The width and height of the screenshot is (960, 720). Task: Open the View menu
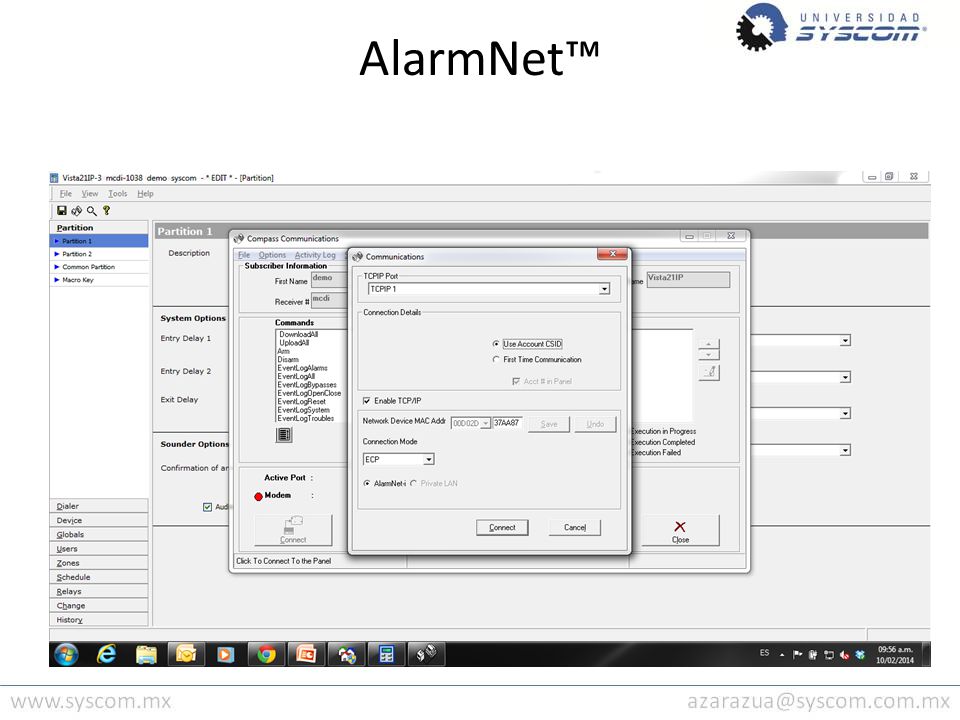(89, 193)
